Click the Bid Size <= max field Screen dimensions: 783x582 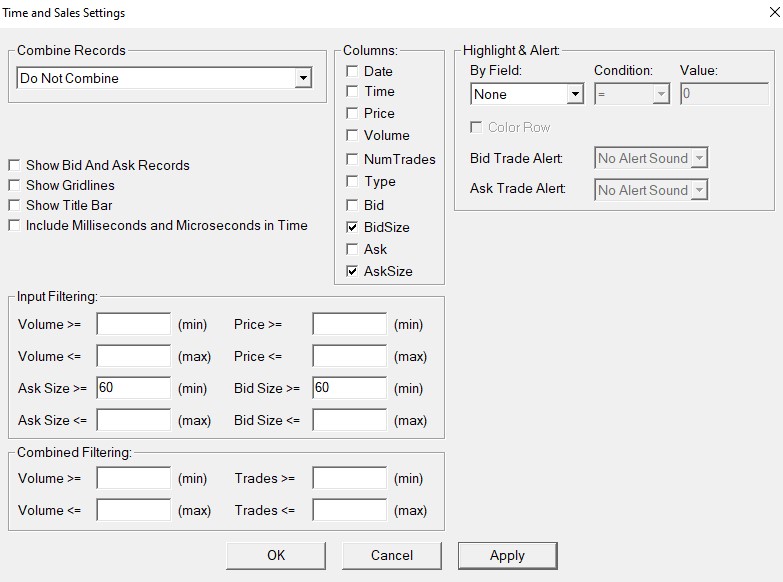350,420
